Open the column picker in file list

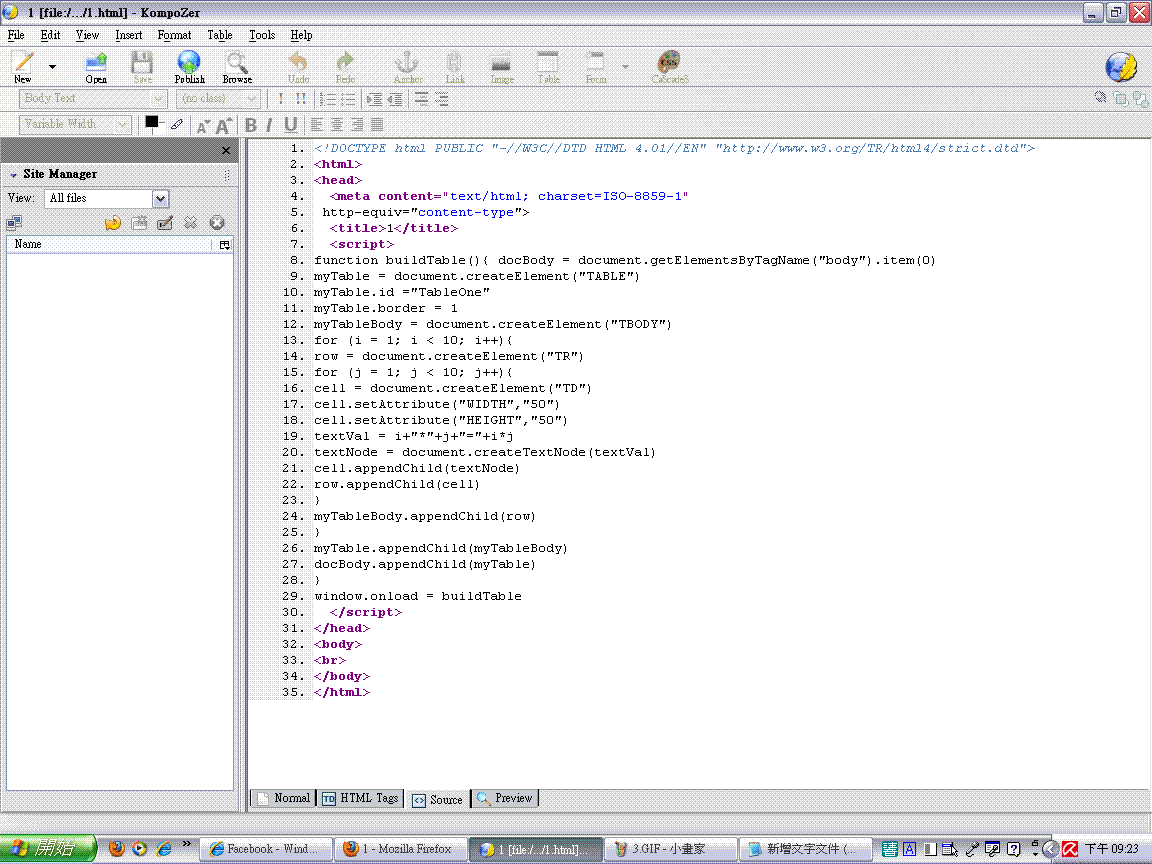click(x=225, y=245)
